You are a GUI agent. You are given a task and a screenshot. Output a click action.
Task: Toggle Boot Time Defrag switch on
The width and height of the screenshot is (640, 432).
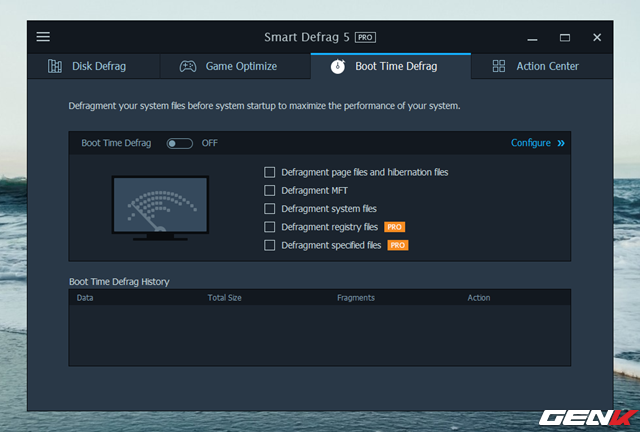(180, 143)
